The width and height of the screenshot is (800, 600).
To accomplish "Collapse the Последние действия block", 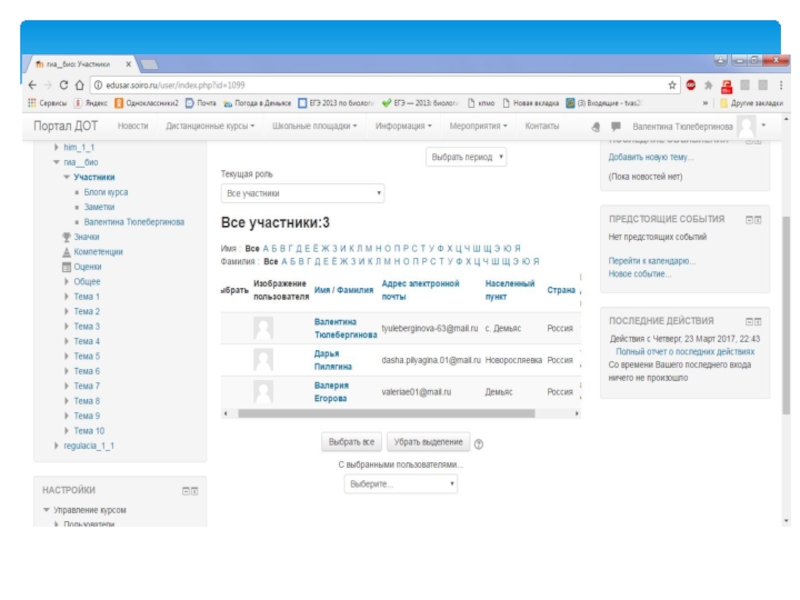I will click(x=748, y=322).
